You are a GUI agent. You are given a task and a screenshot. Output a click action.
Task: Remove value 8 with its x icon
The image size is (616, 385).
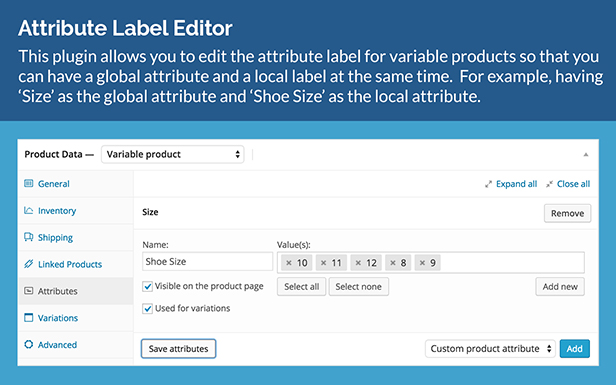click(392, 263)
